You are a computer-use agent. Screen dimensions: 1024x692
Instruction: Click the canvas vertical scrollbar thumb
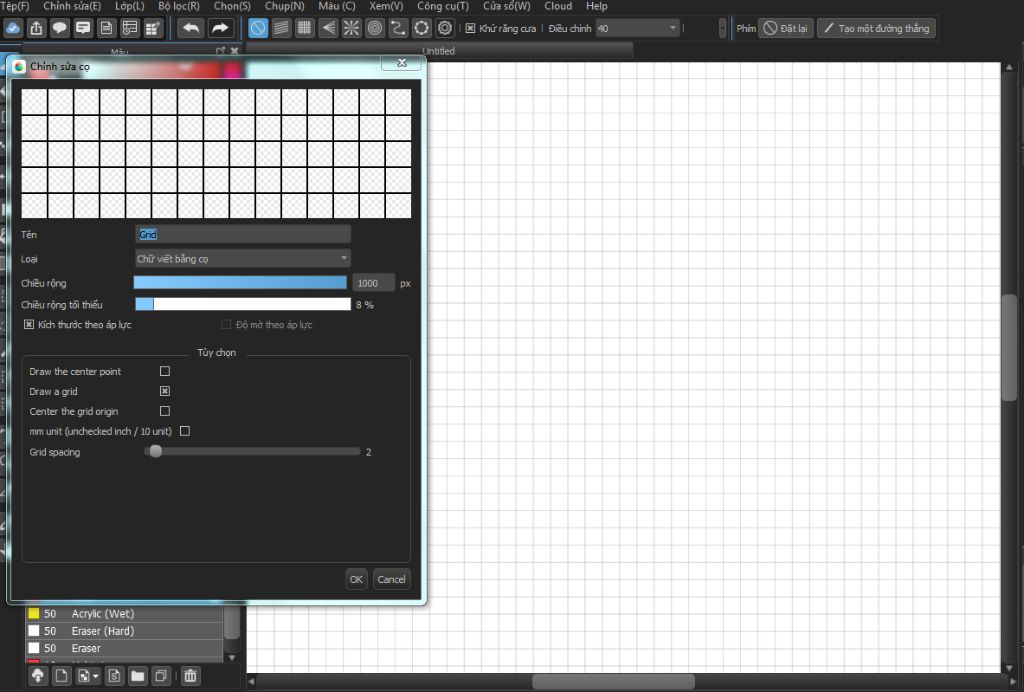[1009, 347]
